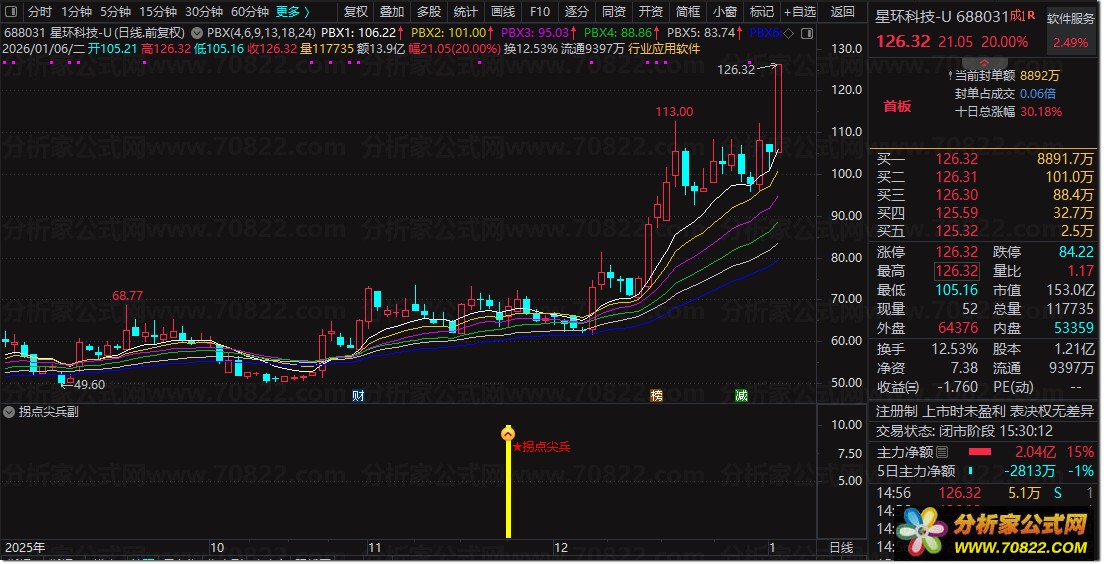Click the 市值 153.0亿 value
The image size is (1104, 564).
click(x=1069, y=290)
